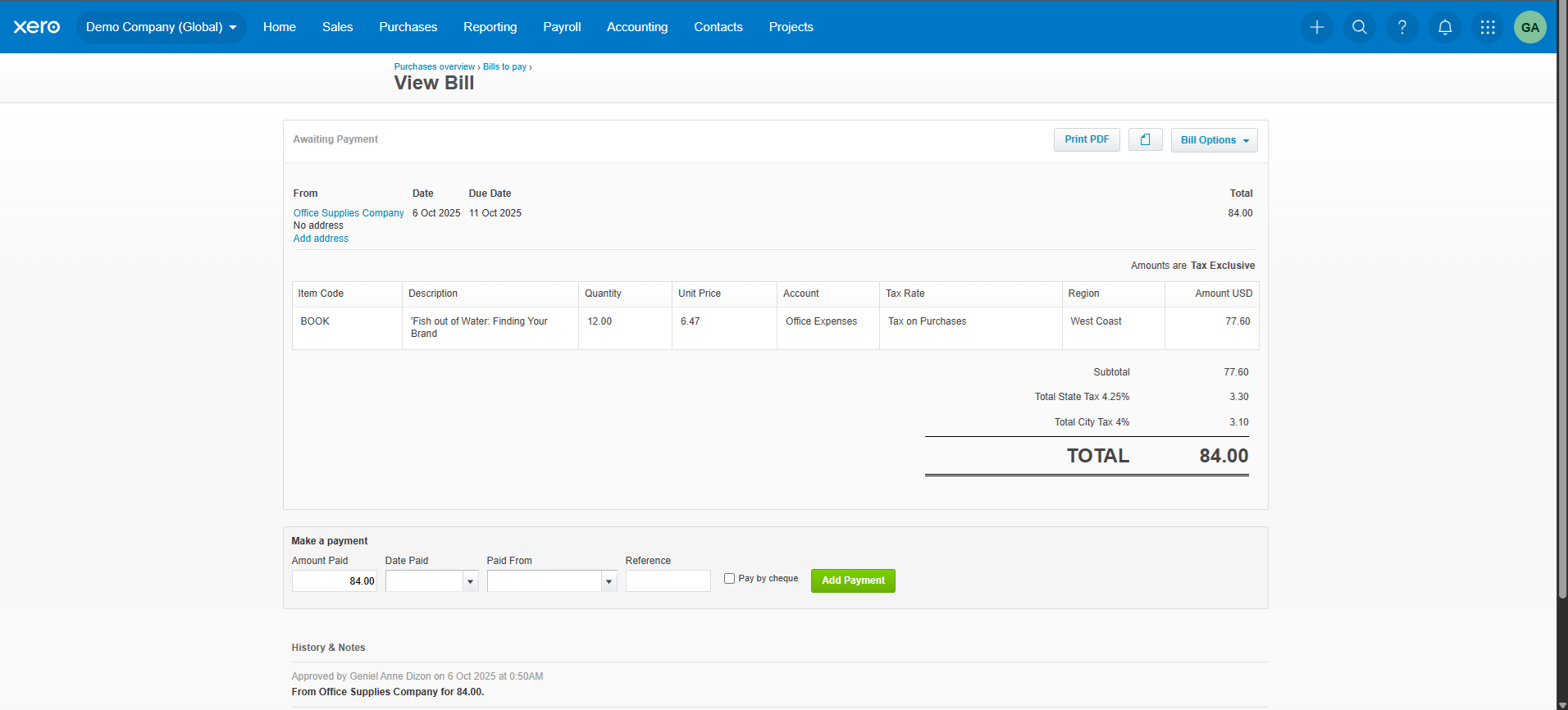Screen dimensions: 1568x710
Task: Open the Accounting menu
Action: [x=637, y=27]
